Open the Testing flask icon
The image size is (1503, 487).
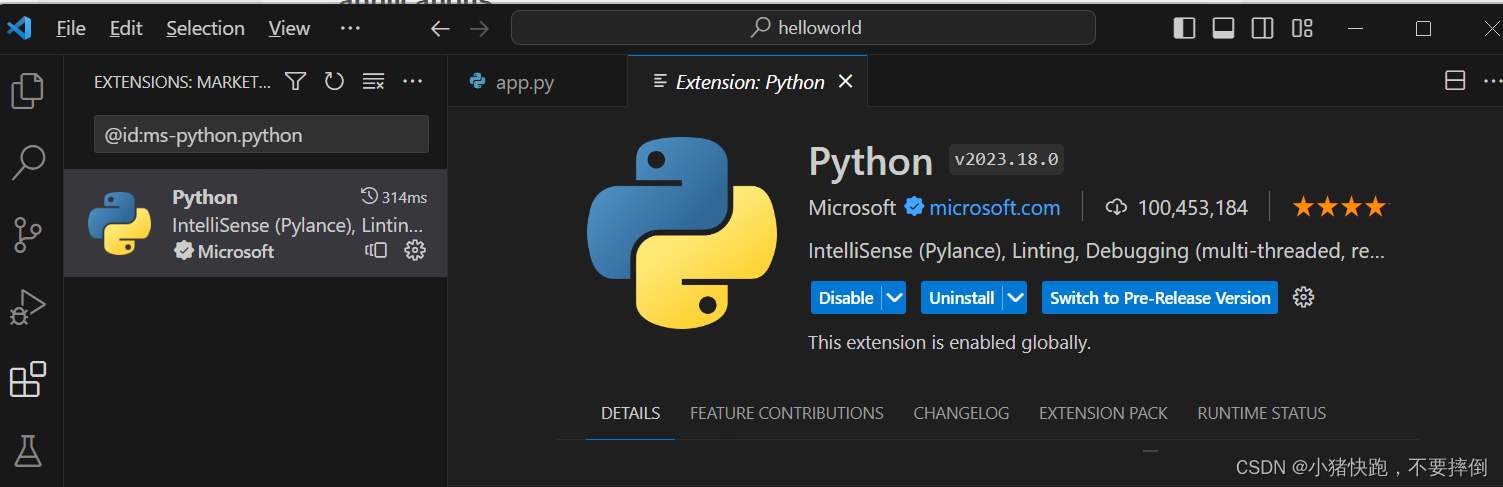(27, 451)
